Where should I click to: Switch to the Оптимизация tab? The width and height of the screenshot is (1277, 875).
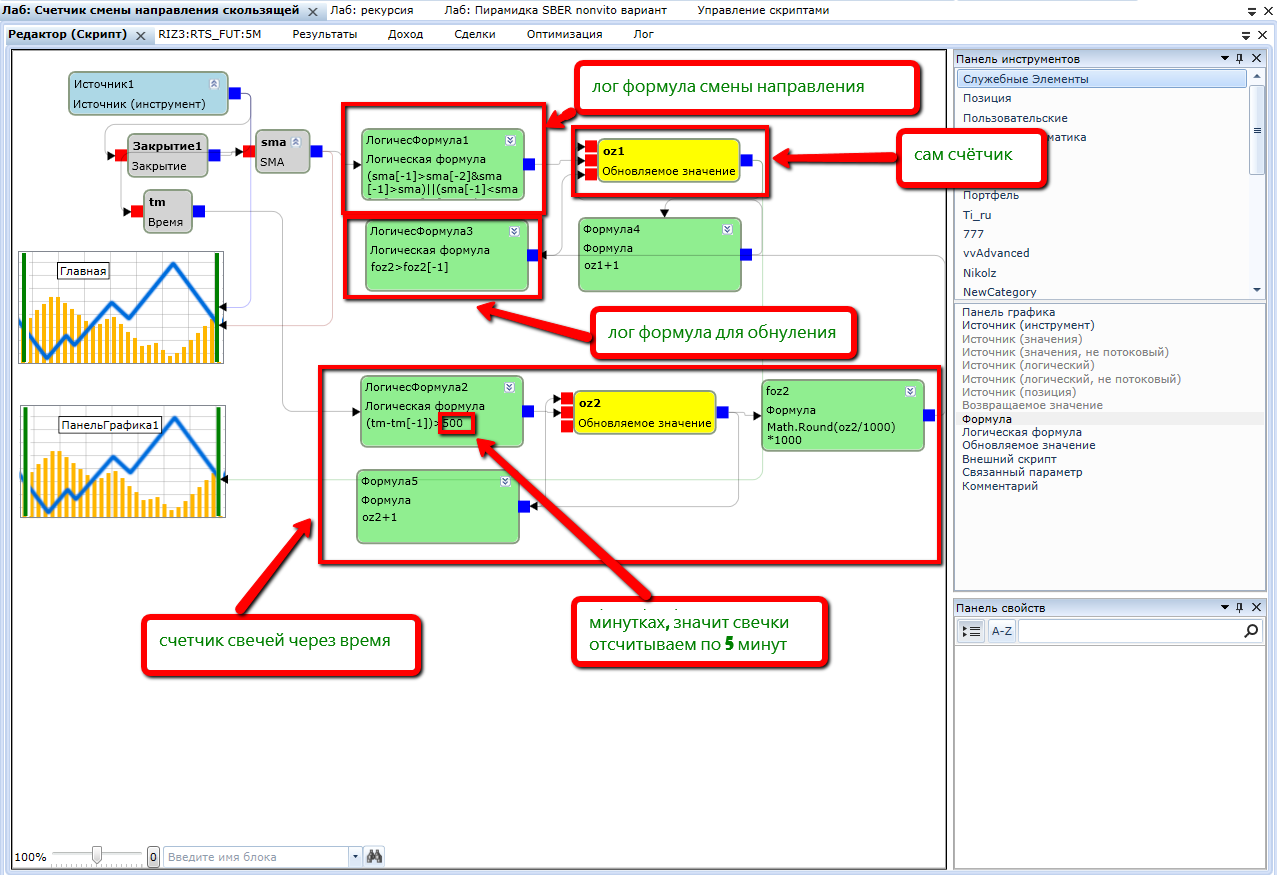click(564, 34)
